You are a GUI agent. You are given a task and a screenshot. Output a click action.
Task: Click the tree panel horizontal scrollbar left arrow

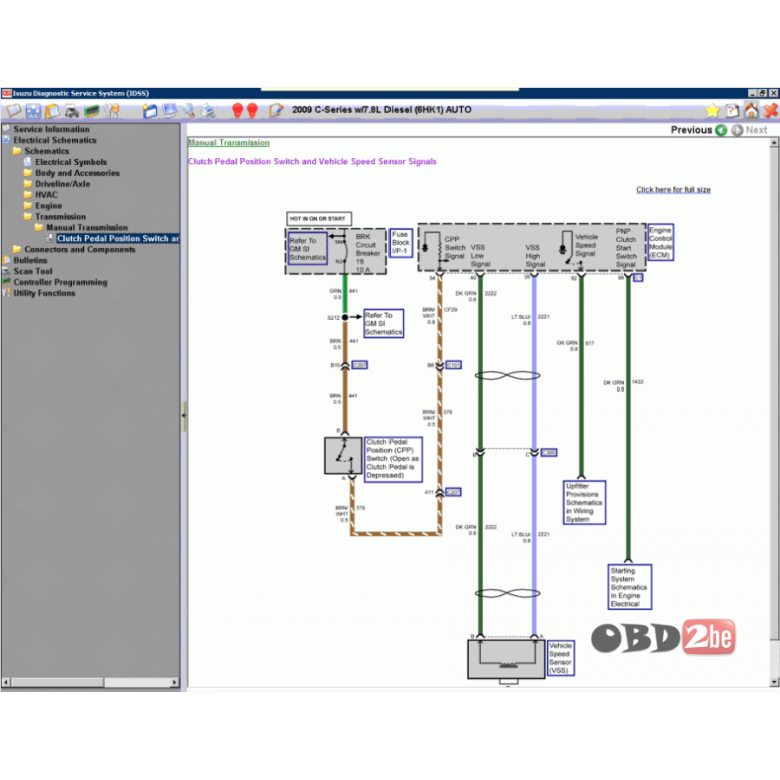(x=6, y=682)
